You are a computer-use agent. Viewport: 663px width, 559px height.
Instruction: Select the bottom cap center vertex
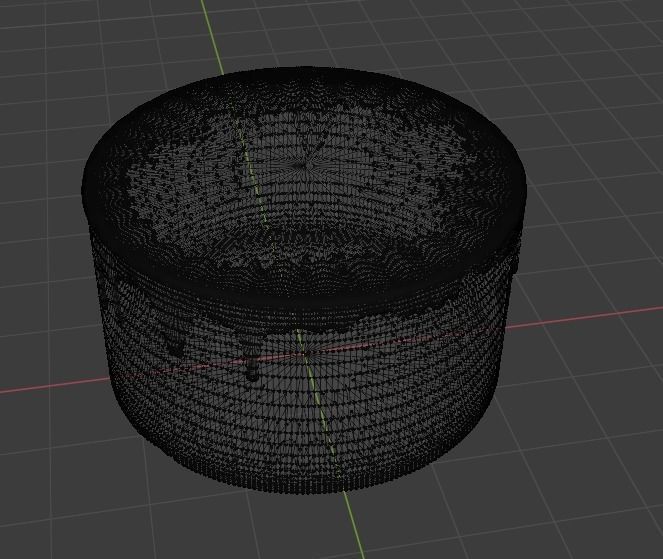pos(307,353)
